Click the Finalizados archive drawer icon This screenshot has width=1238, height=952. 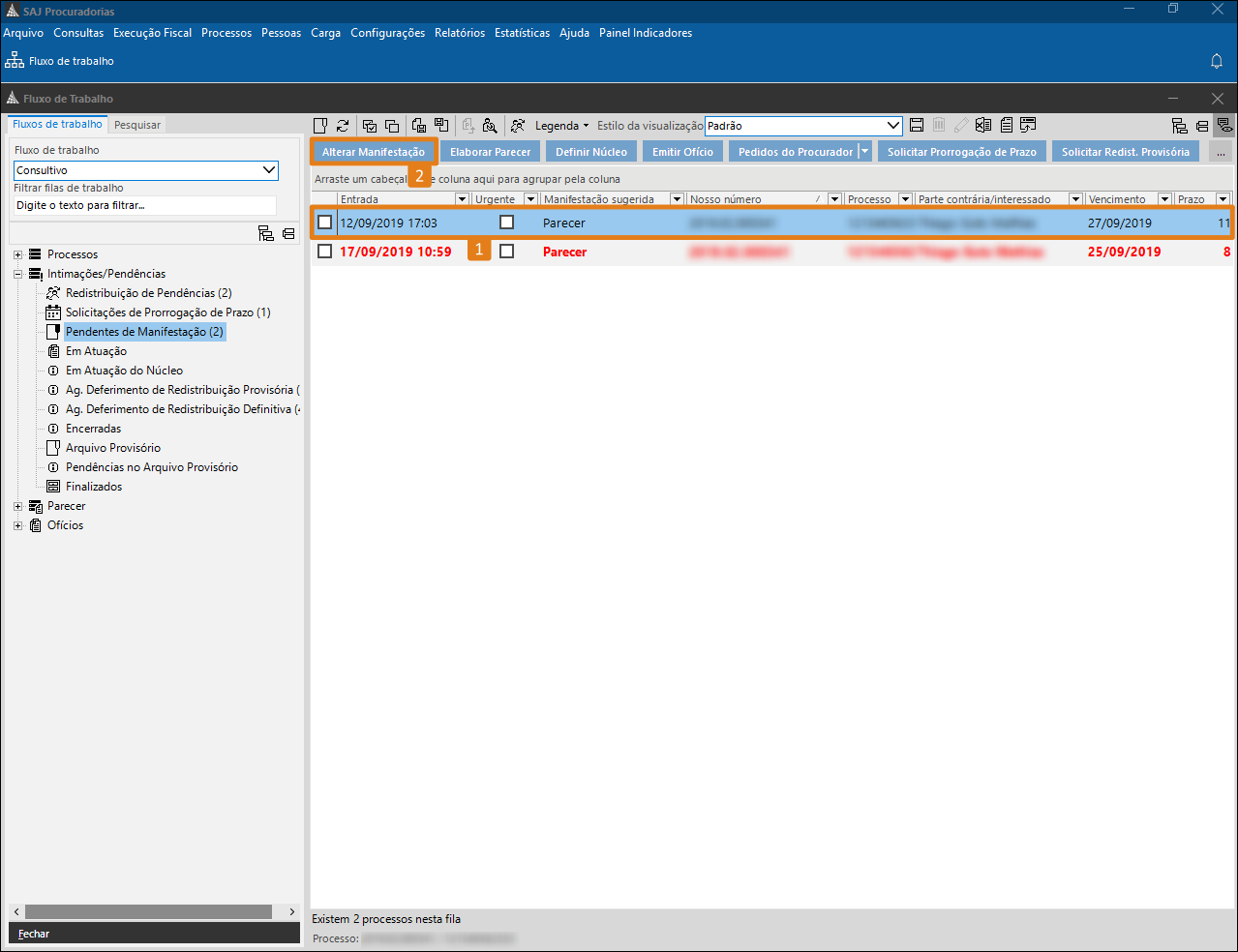pyautogui.click(x=53, y=487)
